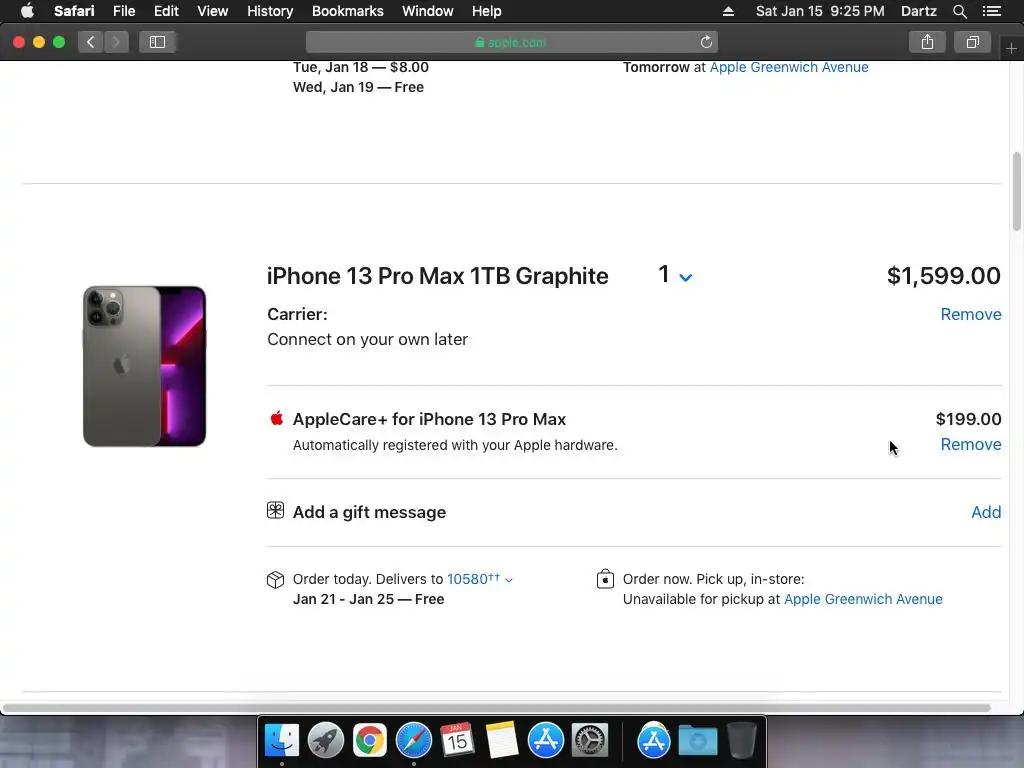
Task: Click the apple.com address bar
Action: click(512, 42)
